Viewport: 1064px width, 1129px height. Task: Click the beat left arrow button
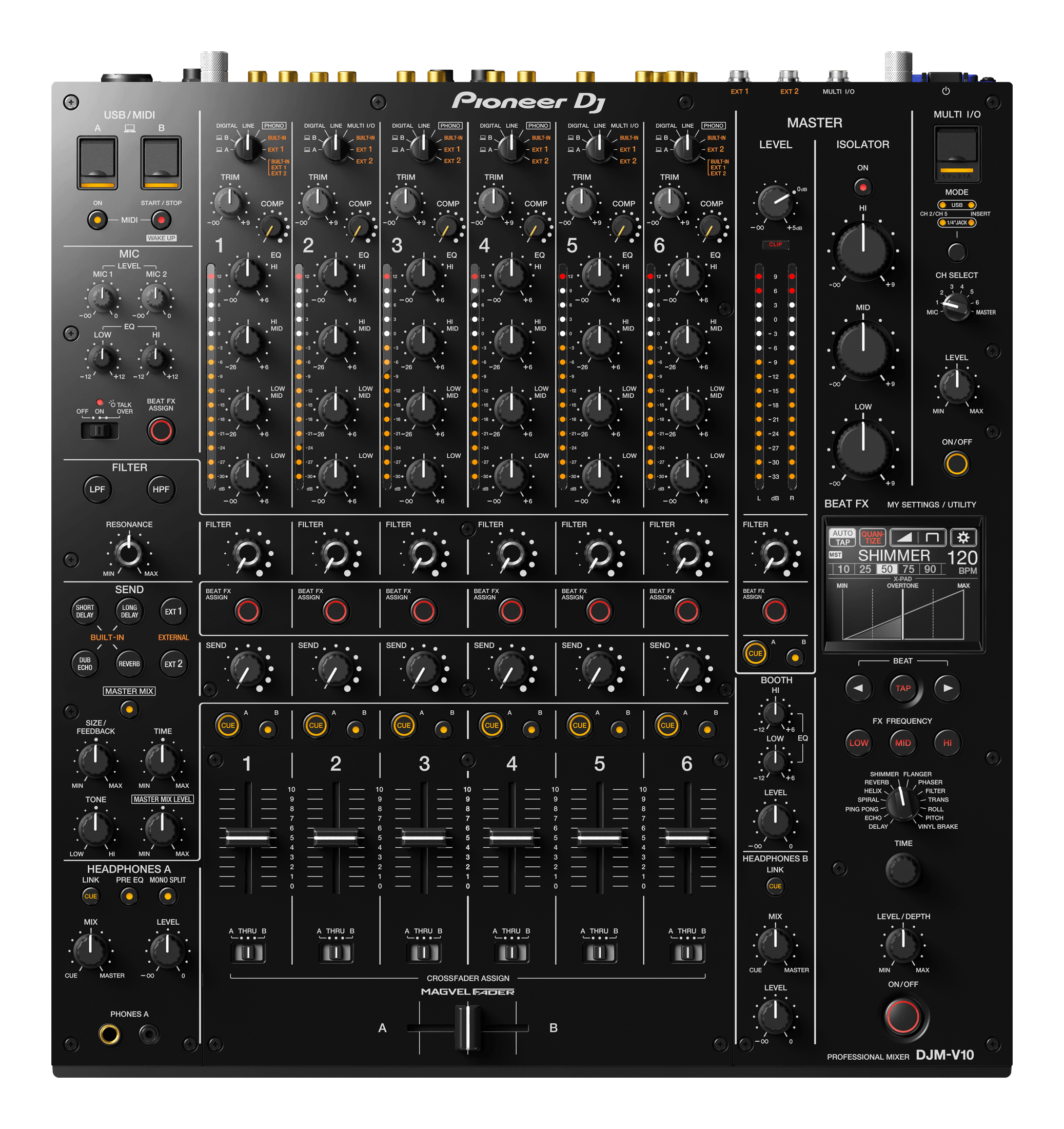(x=858, y=688)
